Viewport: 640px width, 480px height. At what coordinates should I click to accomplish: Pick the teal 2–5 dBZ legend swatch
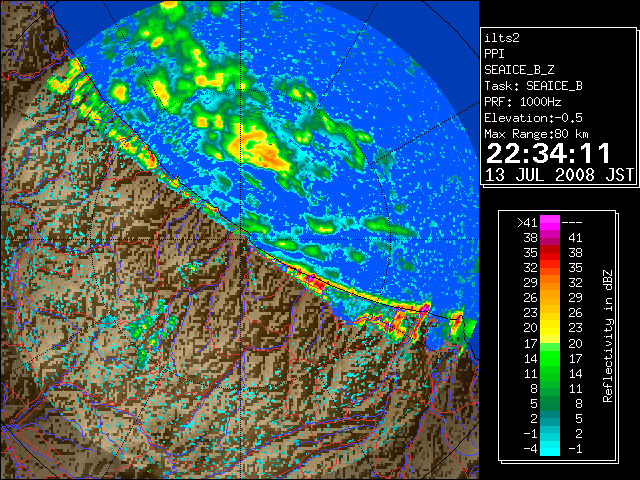pyautogui.click(x=550, y=418)
